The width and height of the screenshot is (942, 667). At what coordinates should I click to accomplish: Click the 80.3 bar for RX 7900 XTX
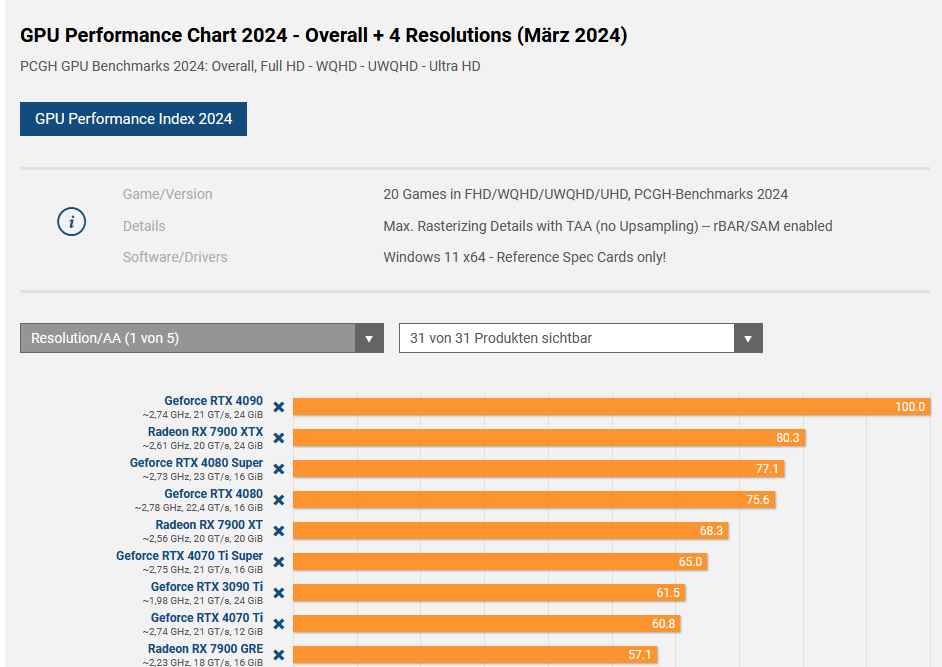coord(549,437)
